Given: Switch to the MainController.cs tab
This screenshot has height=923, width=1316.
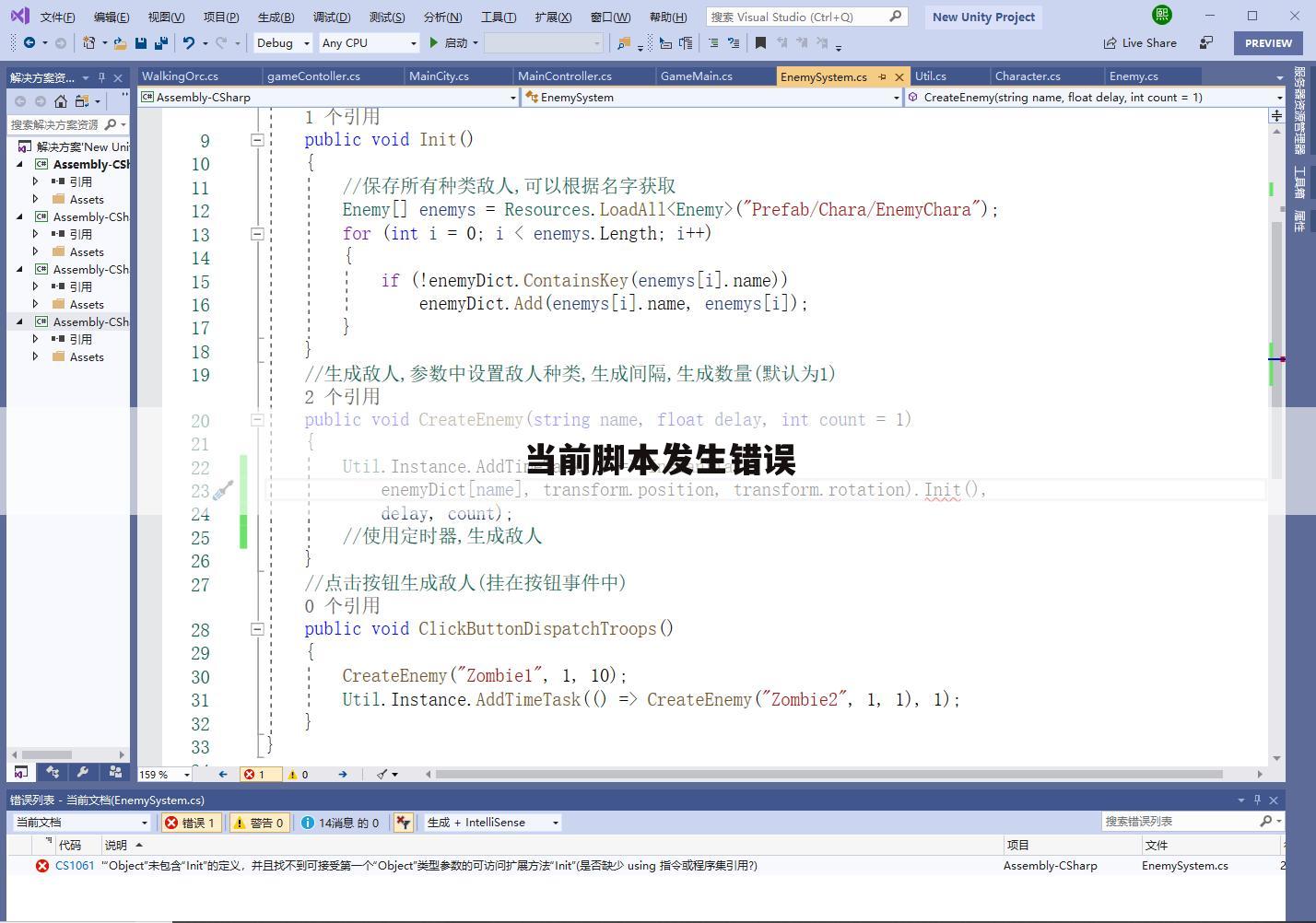Looking at the screenshot, I should pos(564,76).
